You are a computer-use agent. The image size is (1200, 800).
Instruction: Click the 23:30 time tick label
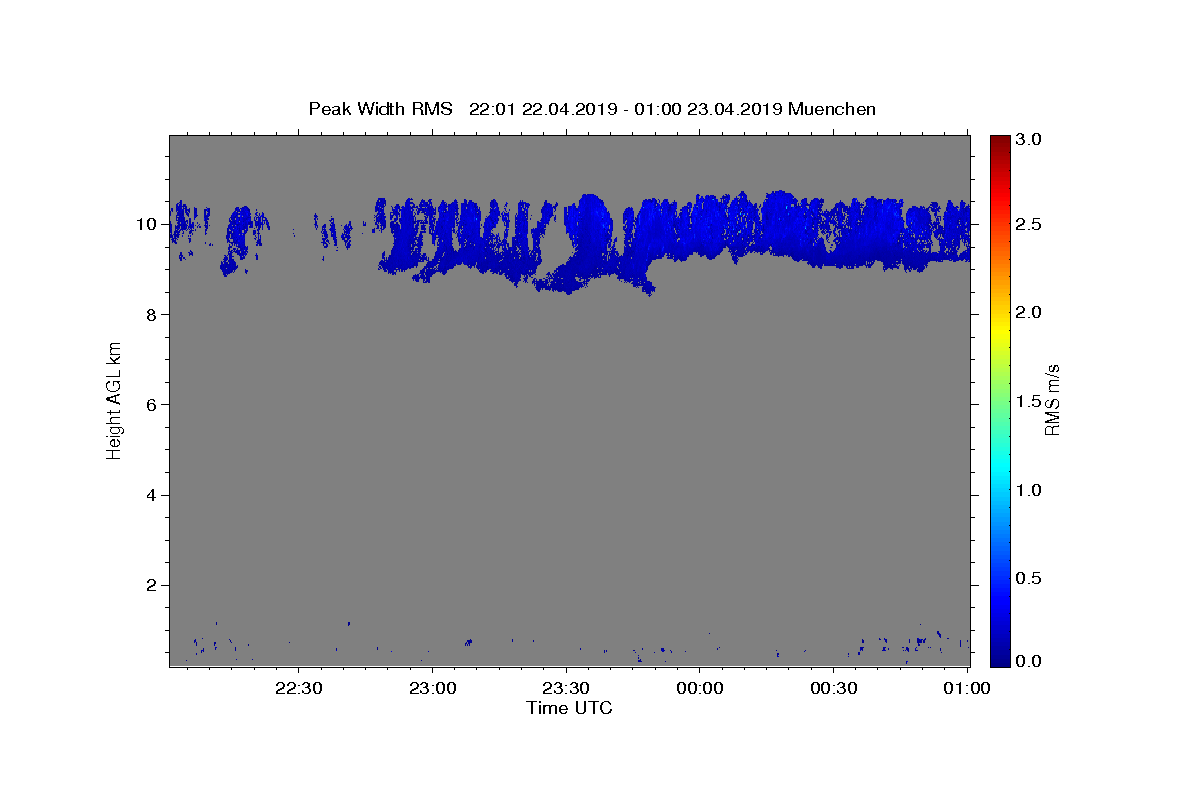[x=566, y=688]
